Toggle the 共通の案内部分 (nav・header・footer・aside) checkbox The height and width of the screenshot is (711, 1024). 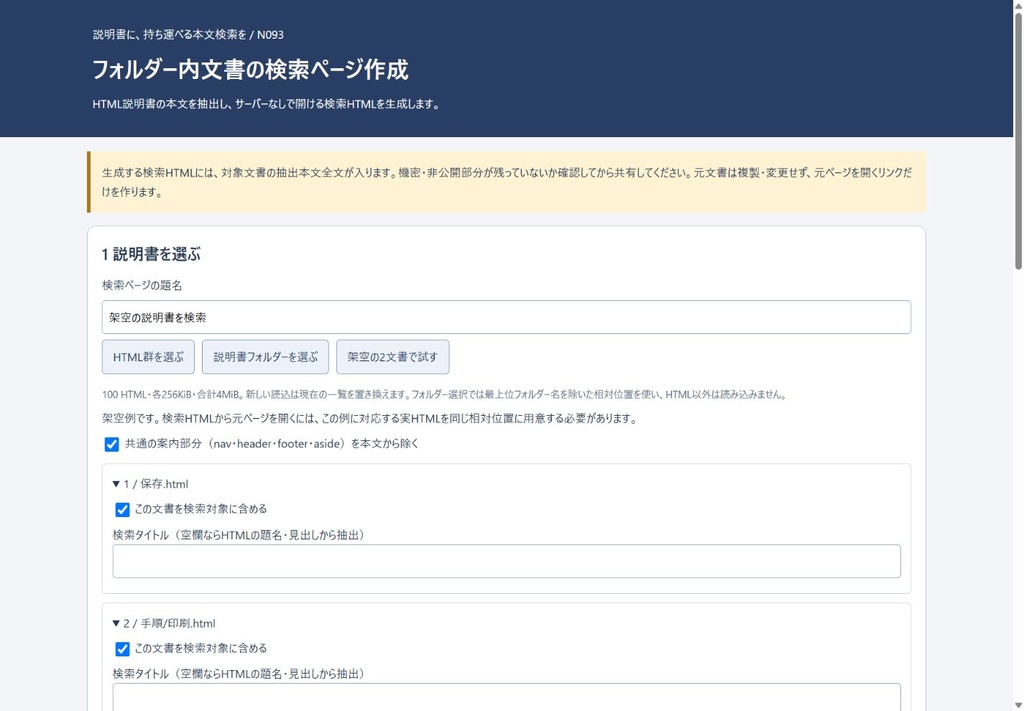112,445
